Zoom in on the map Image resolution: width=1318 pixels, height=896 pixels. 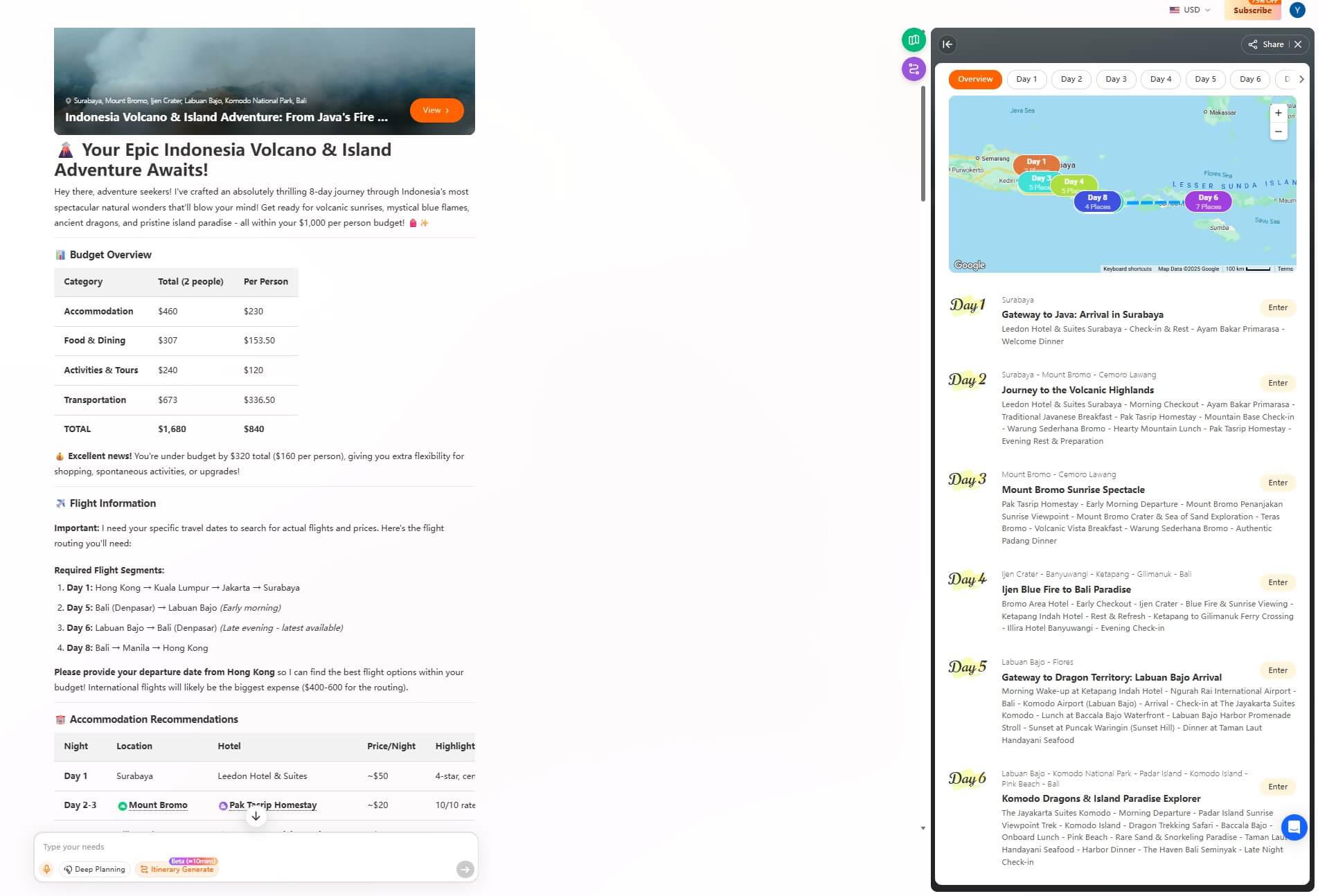(x=1278, y=113)
